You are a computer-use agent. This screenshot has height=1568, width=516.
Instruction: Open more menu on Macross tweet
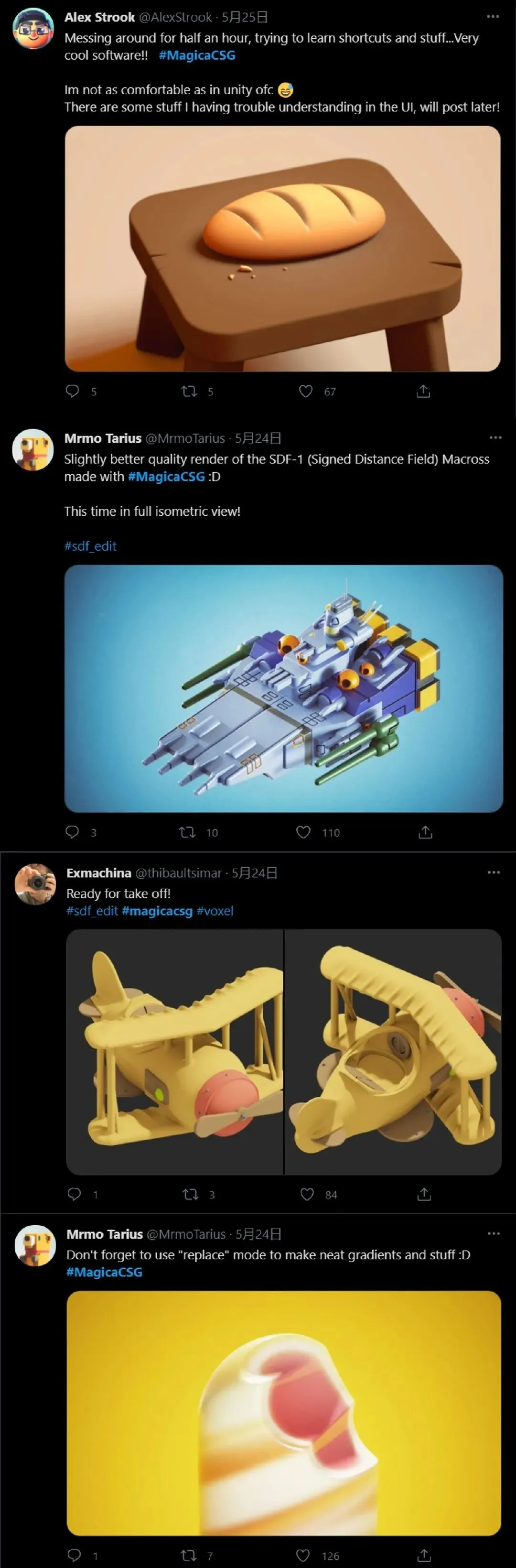click(x=495, y=437)
